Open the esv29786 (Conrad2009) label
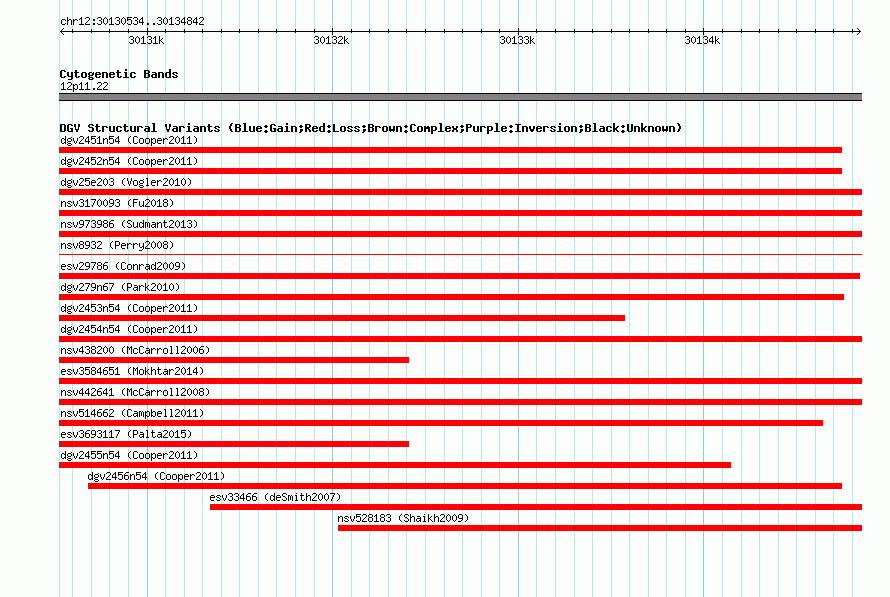Image resolution: width=890 pixels, height=597 pixels. 123,266
